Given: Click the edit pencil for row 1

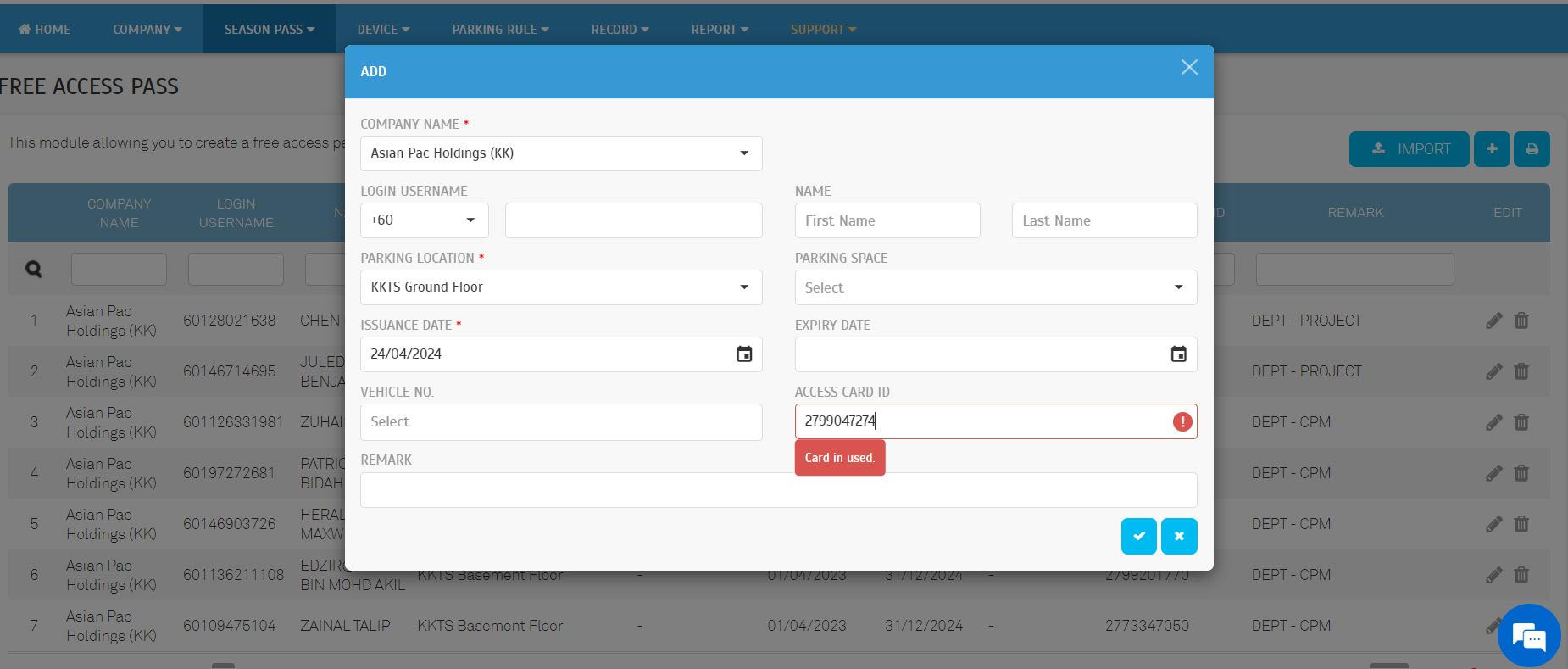Looking at the screenshot, I should (x=1493, y=321).
